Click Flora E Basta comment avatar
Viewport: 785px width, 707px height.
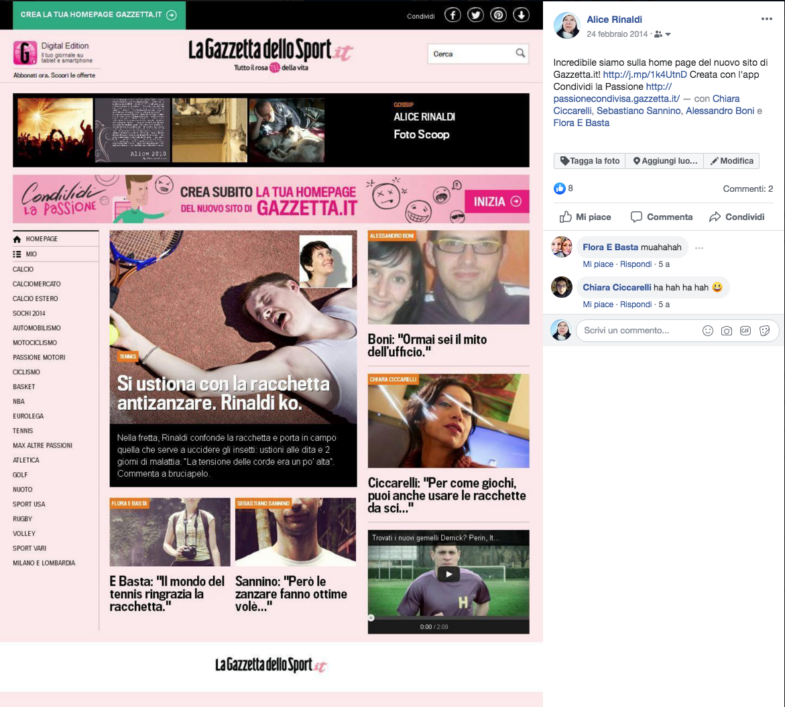coord(562,247)
